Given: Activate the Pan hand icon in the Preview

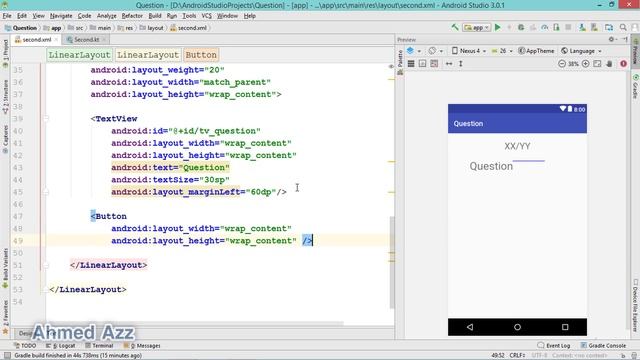Looking at the screenshot, I should [x=609, y=64].
